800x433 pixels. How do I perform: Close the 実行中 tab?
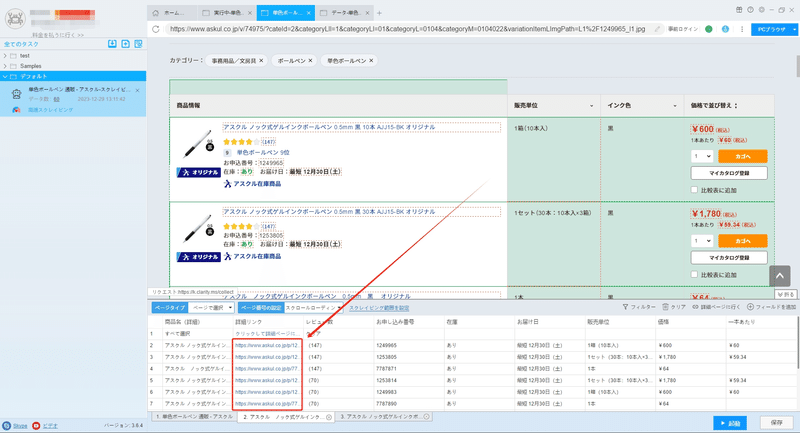[x=249, y=13]
